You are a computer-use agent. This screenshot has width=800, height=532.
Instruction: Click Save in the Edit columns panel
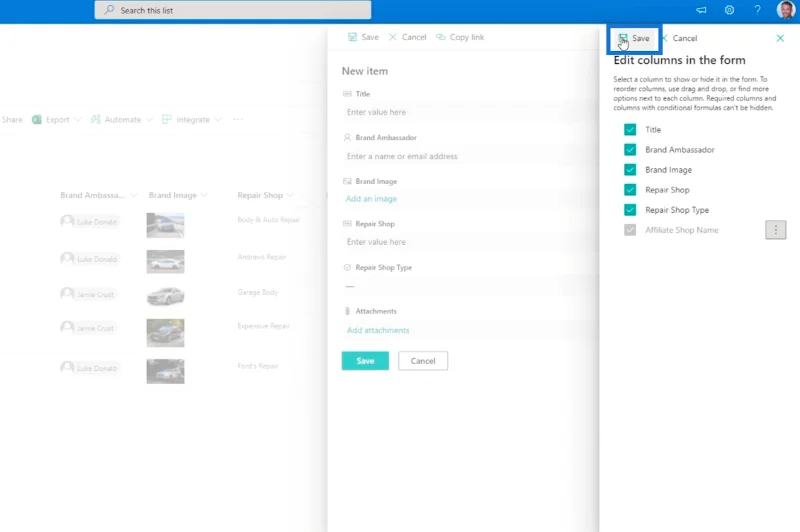[634, 38]
